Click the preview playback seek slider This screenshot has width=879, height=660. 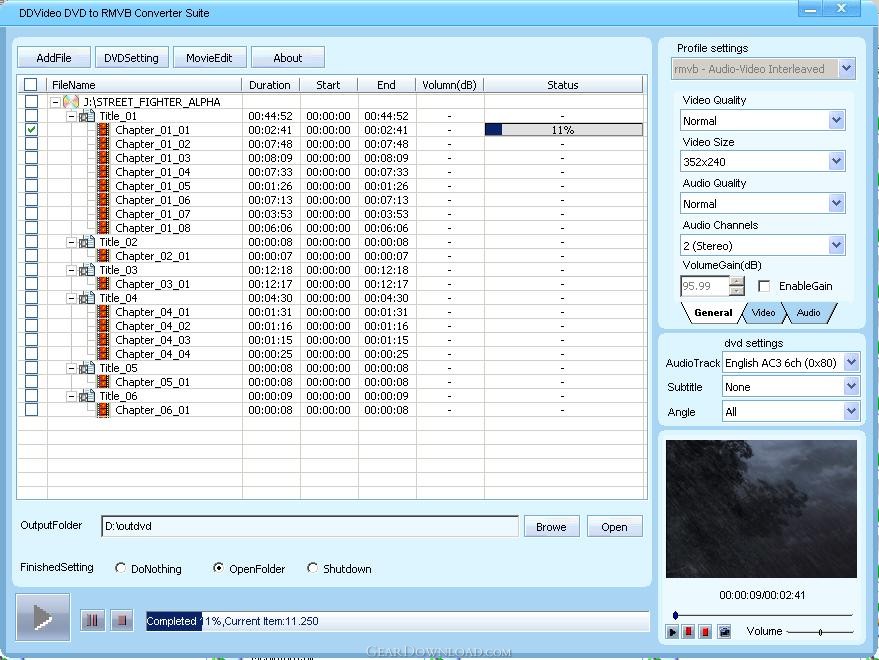[x=762, y=615]
